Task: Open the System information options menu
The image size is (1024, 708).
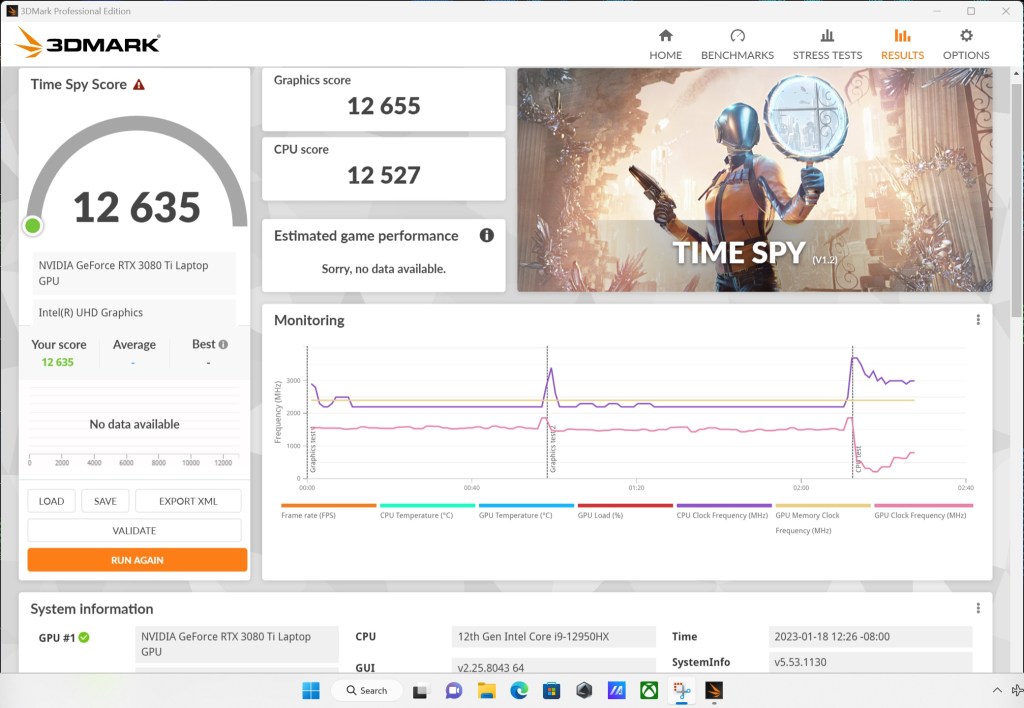Action: click(x=977, y=606)
